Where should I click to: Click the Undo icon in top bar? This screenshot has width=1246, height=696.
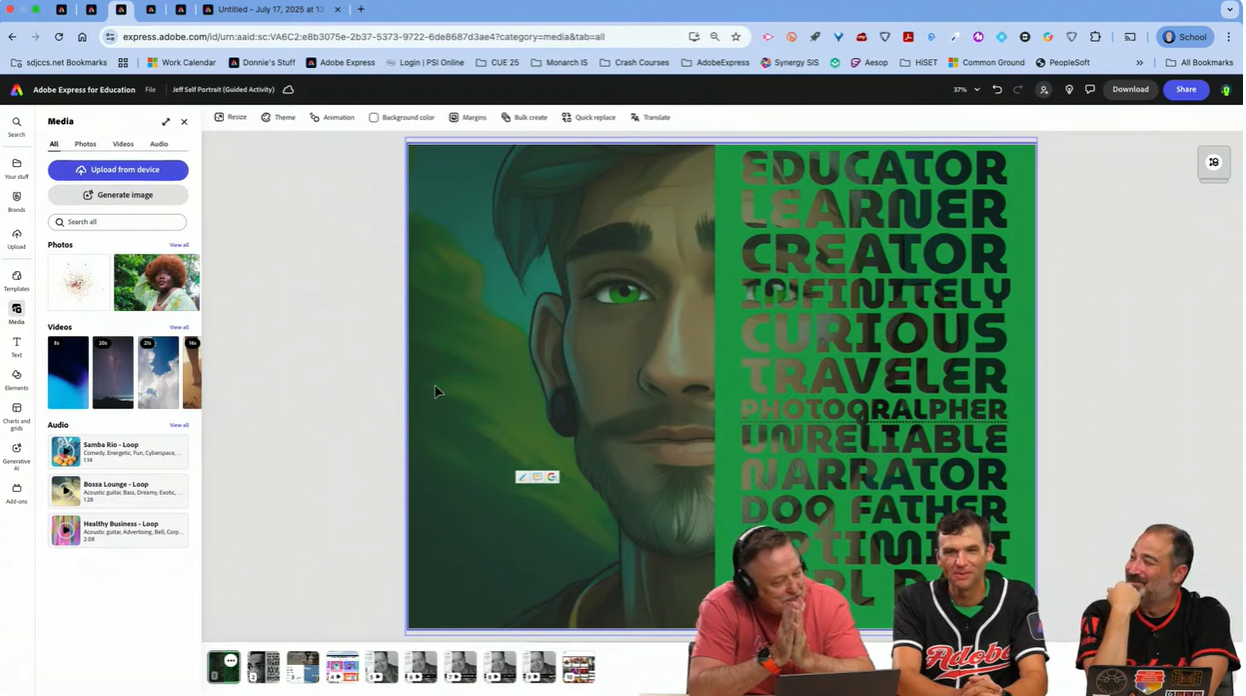[996, 89]
